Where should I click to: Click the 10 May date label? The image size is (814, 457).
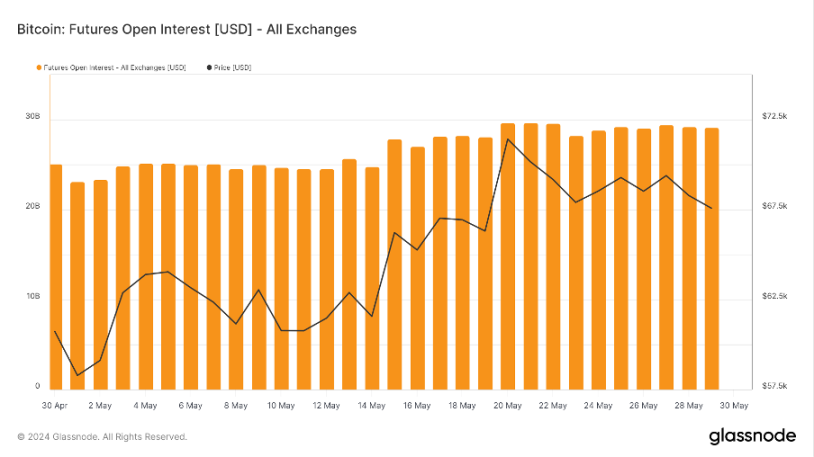281,405
